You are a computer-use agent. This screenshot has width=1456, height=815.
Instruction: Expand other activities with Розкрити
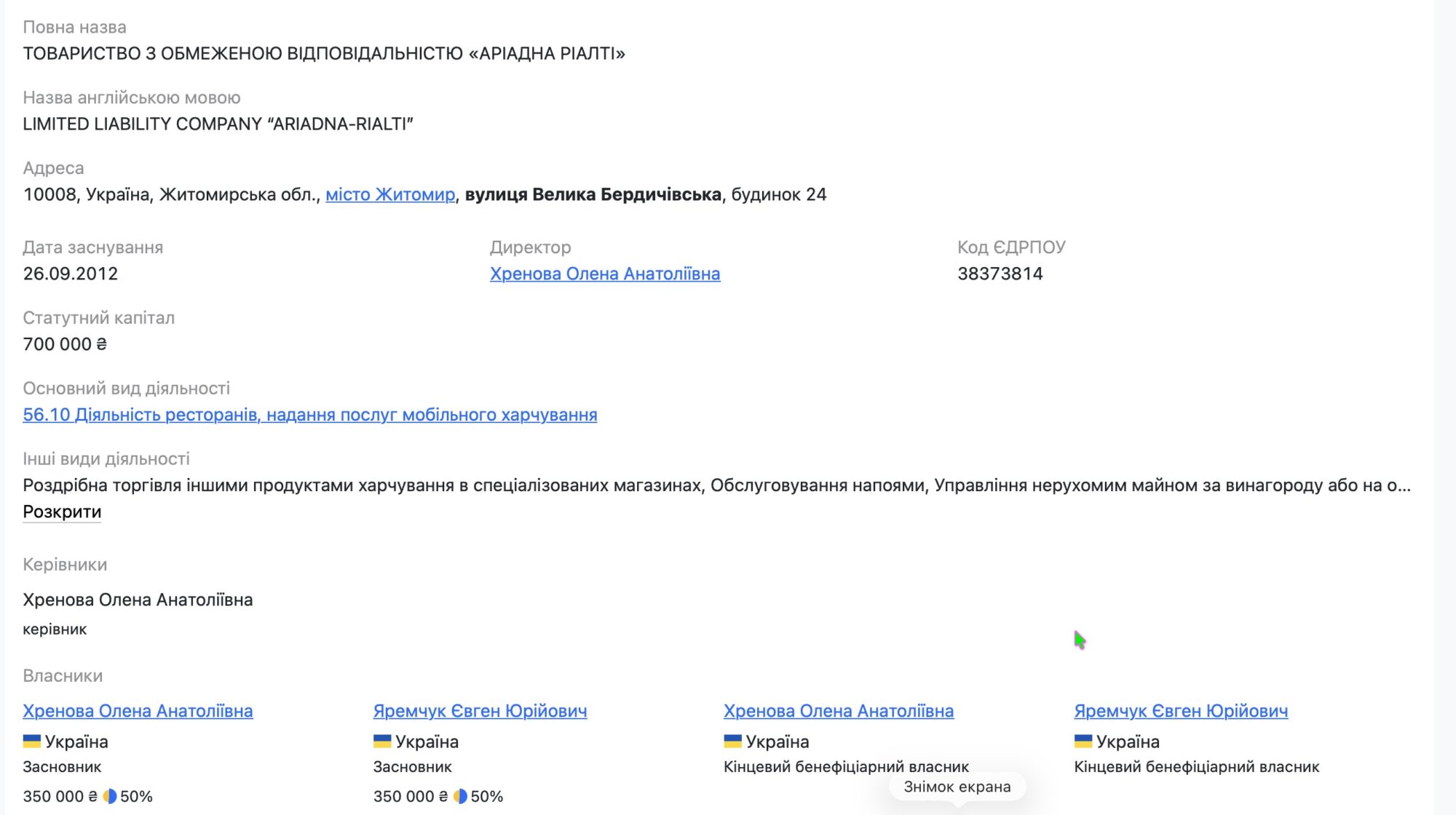62,512
